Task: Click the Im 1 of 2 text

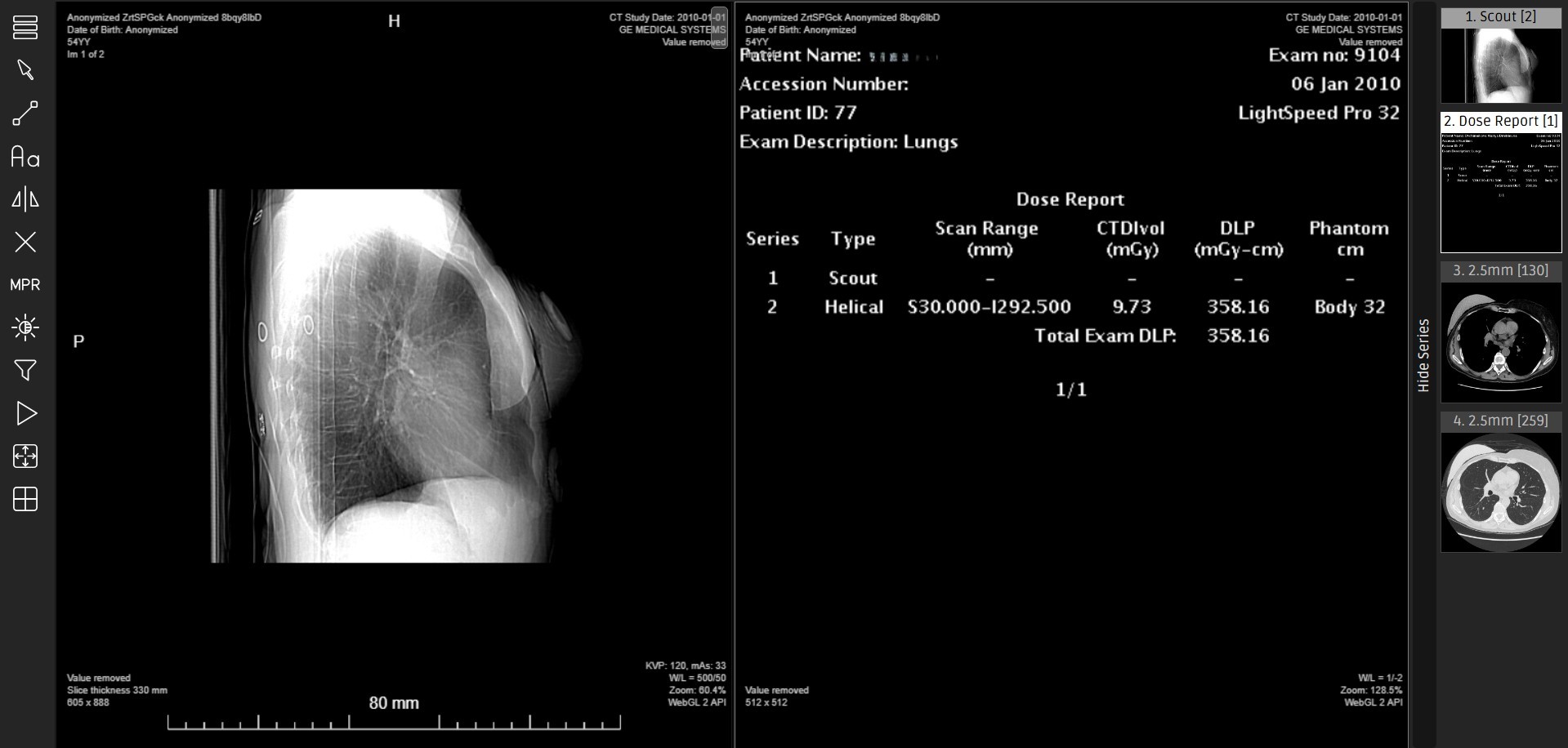Action: click(x=86, y=54)
